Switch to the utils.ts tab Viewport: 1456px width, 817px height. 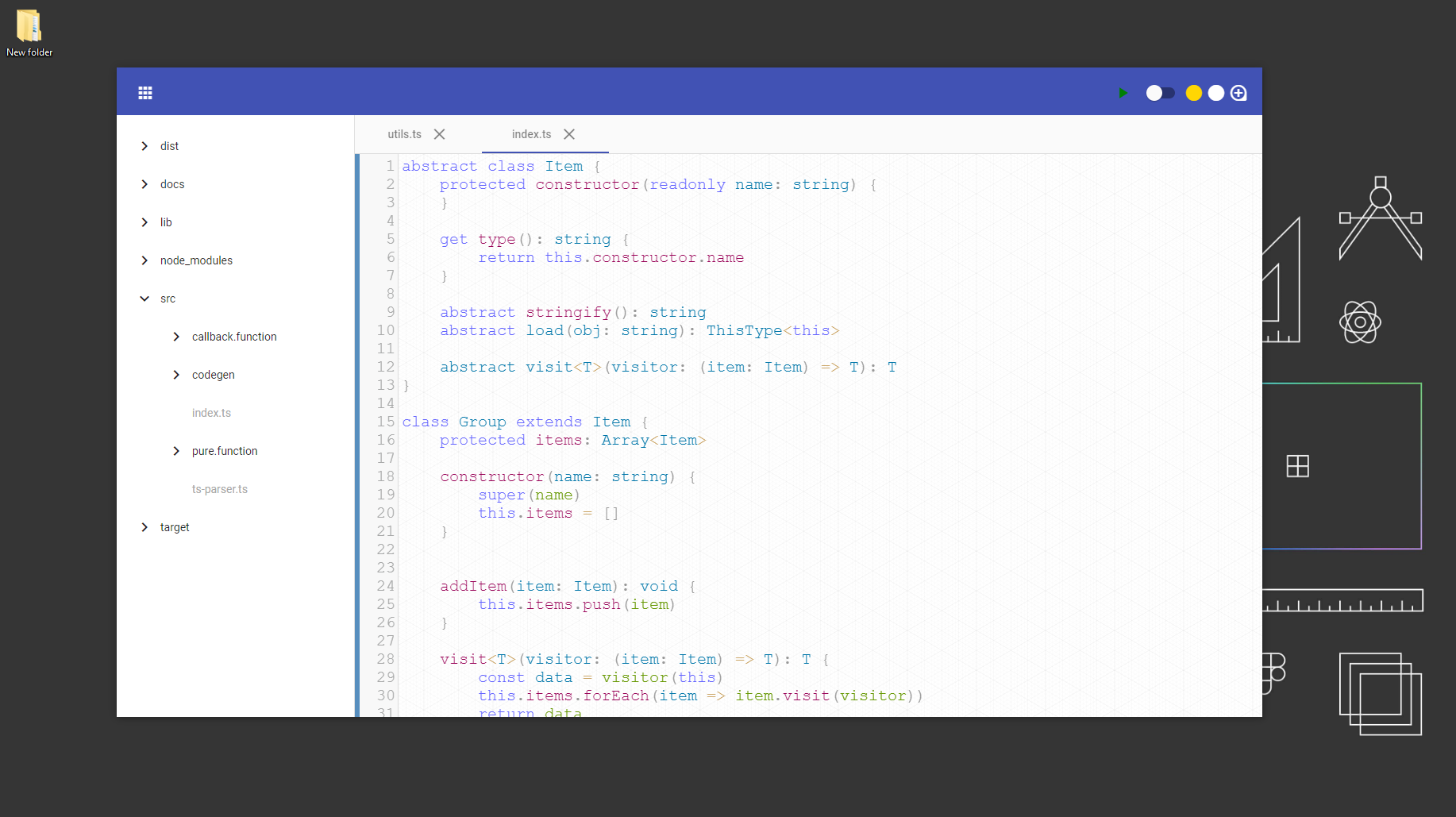pos(404,134)
